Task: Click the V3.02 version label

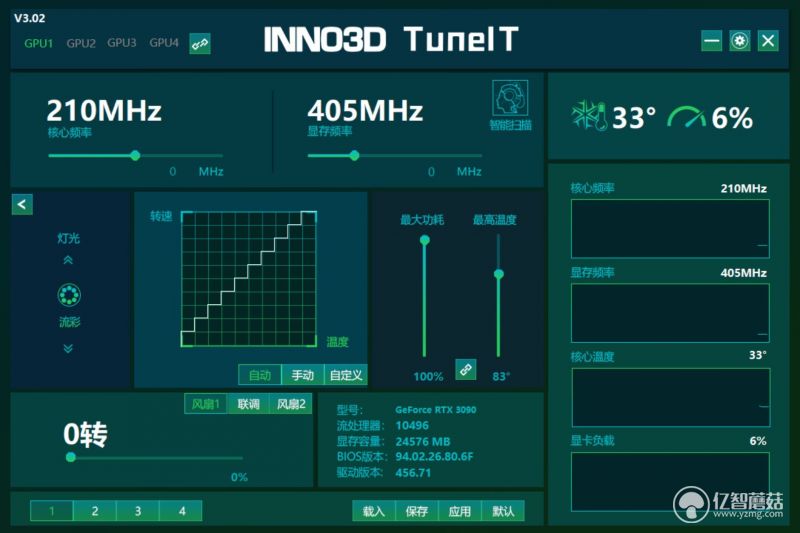Action: pos(30,18)
